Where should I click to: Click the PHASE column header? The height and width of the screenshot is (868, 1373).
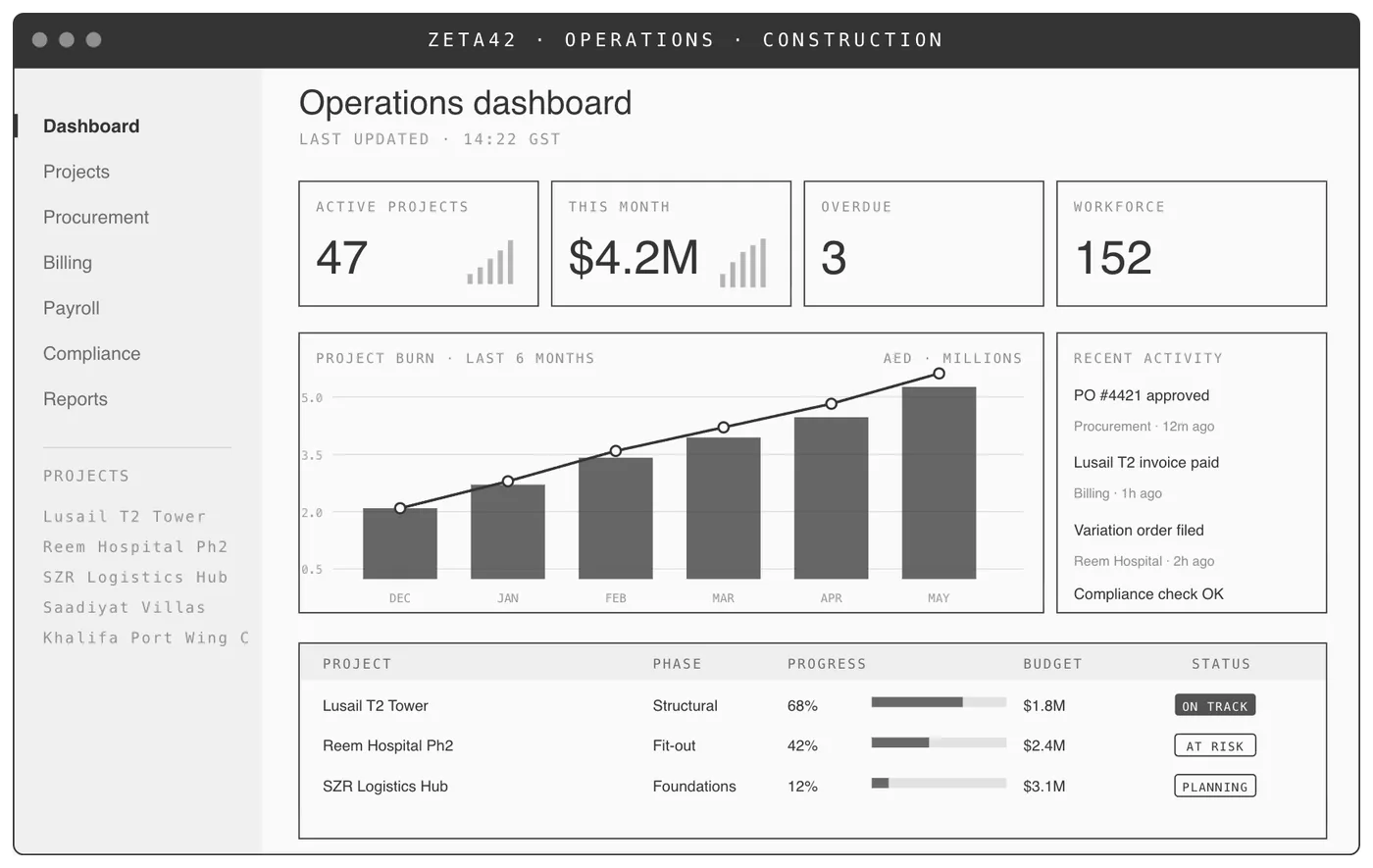tap(678, 664)
